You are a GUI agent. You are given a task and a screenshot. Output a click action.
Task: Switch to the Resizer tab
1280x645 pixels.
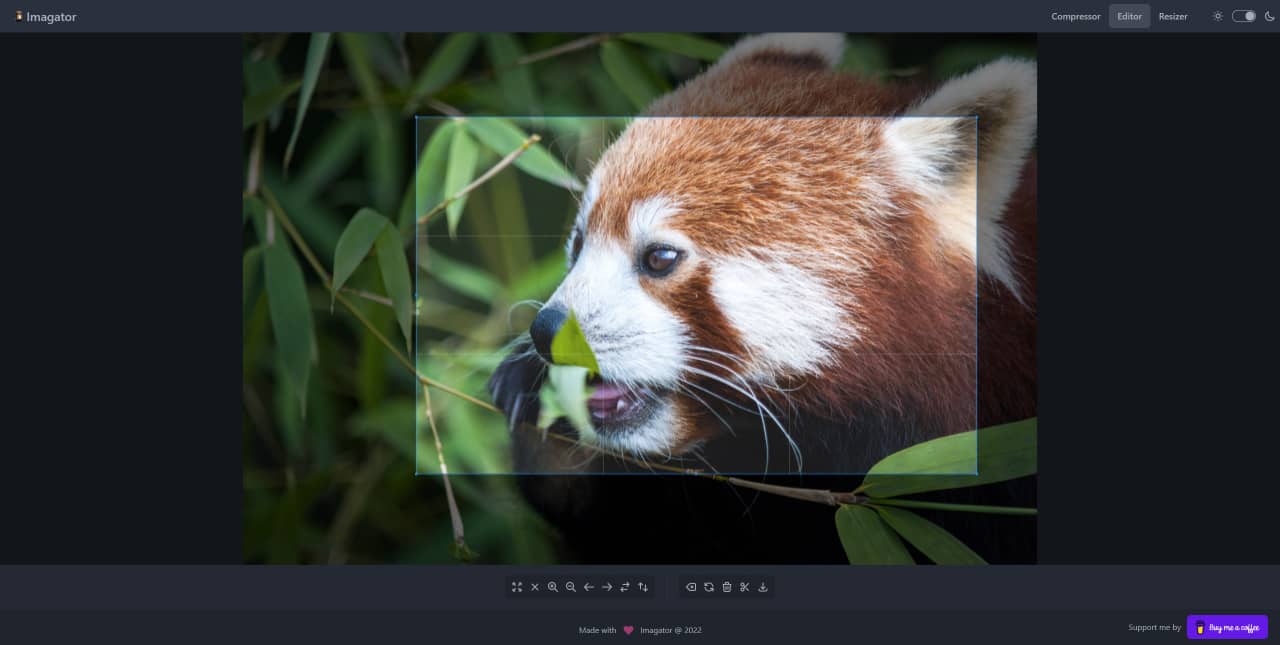click(1173, 16)
